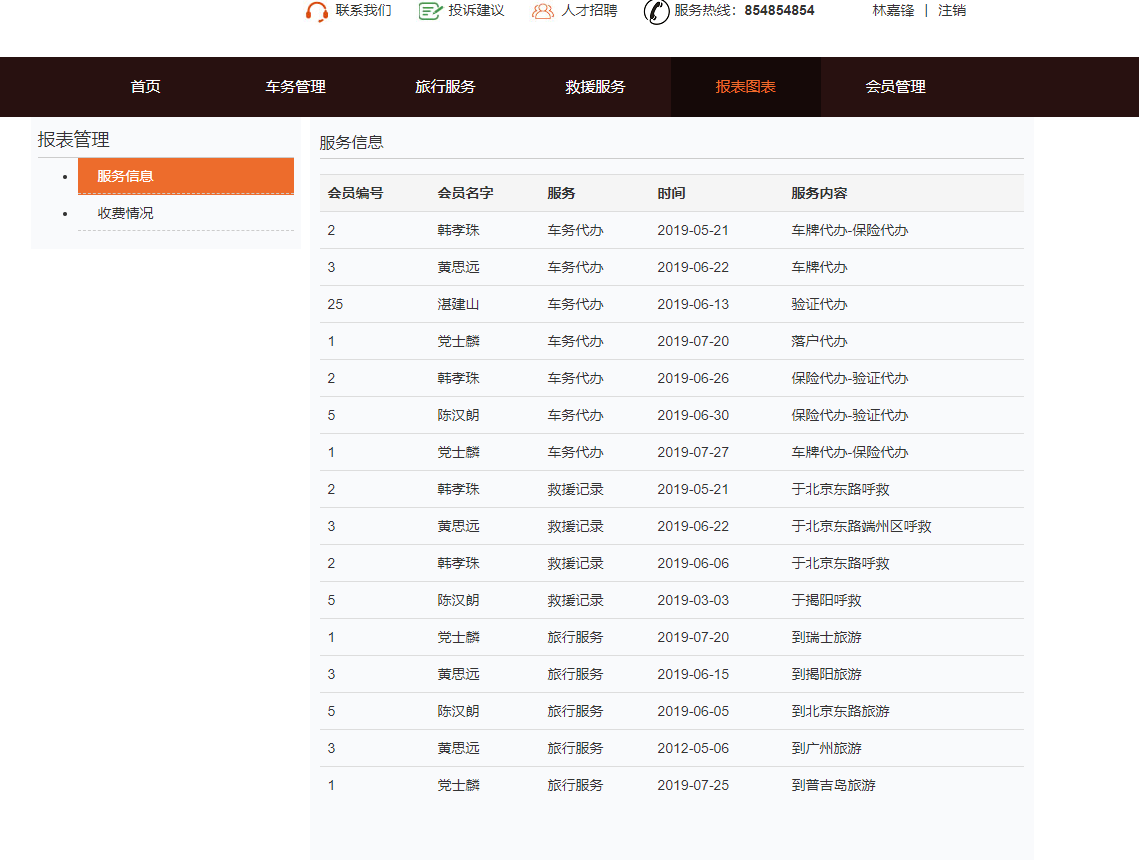Click the headset icon beside 联系我们
Image resolution: width=1139 pixels, height=860 pixels.
coord(317,12)
